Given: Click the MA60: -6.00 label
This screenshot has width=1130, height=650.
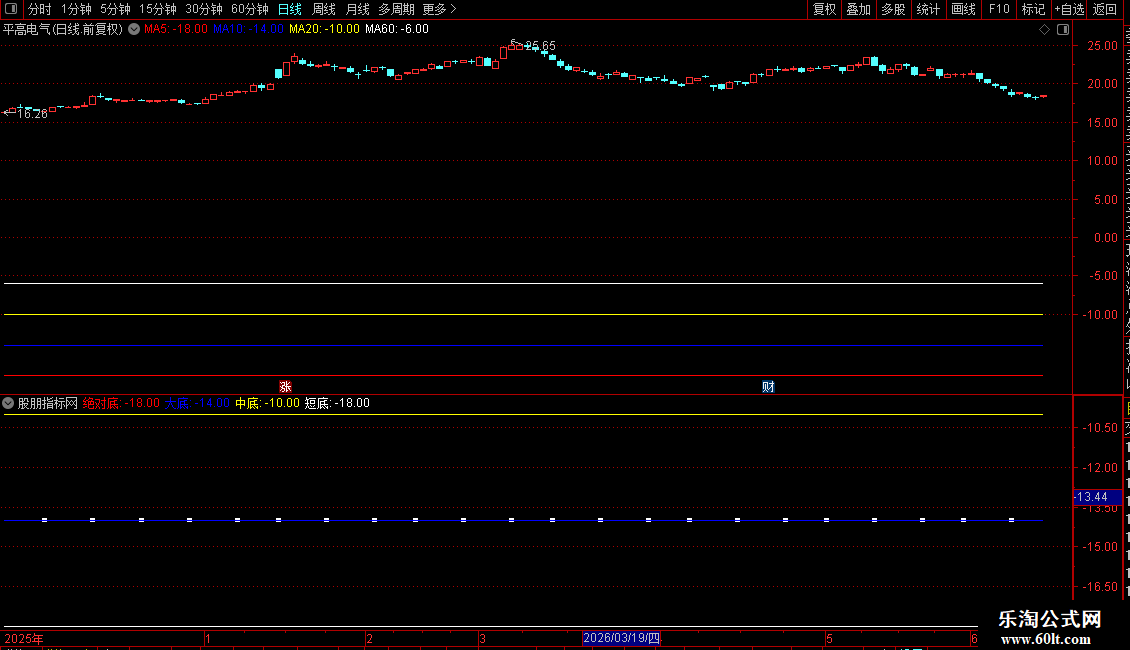Looking at the screenshot, I should pos(397,29).
